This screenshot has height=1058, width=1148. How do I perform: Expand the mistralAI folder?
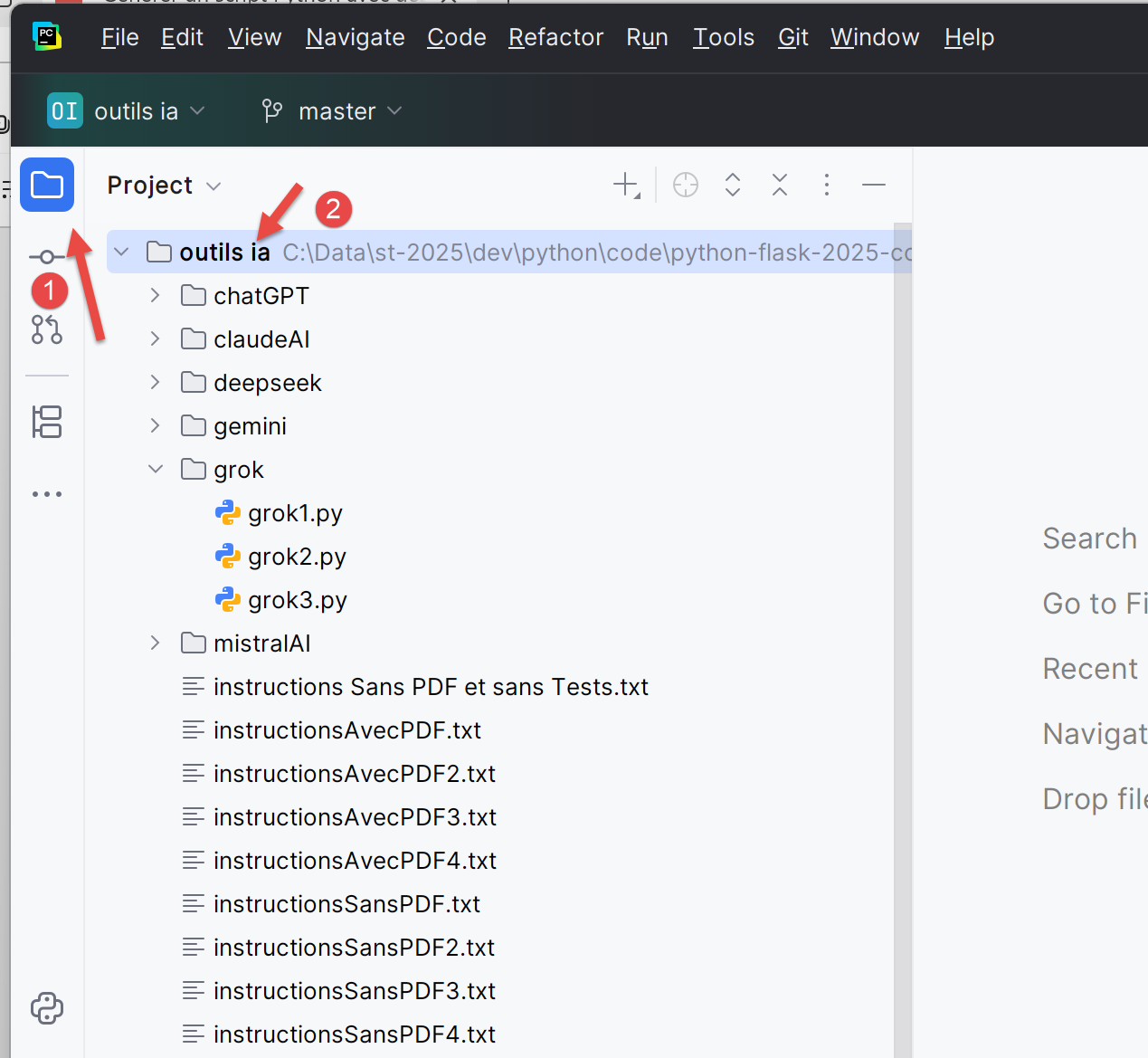pos(156,643)
